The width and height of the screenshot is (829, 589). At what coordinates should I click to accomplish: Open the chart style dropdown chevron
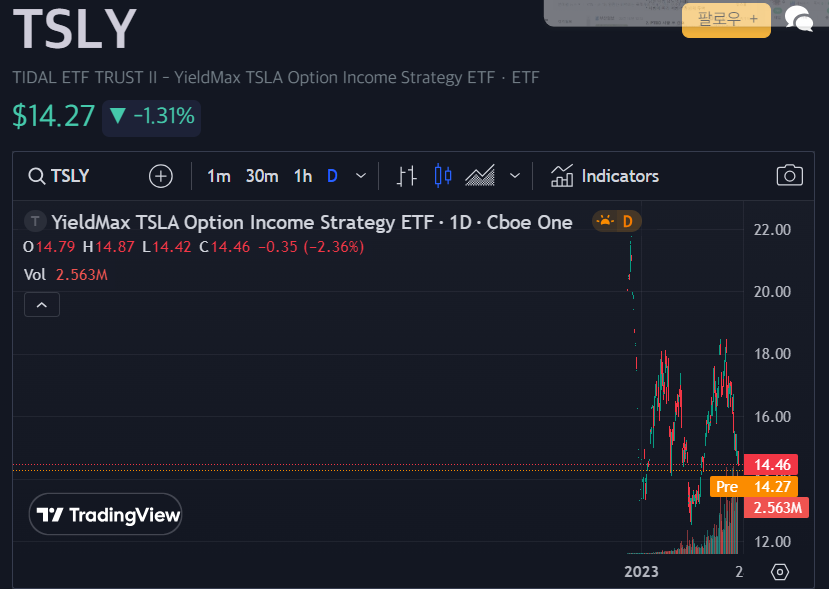coord(515,175)
